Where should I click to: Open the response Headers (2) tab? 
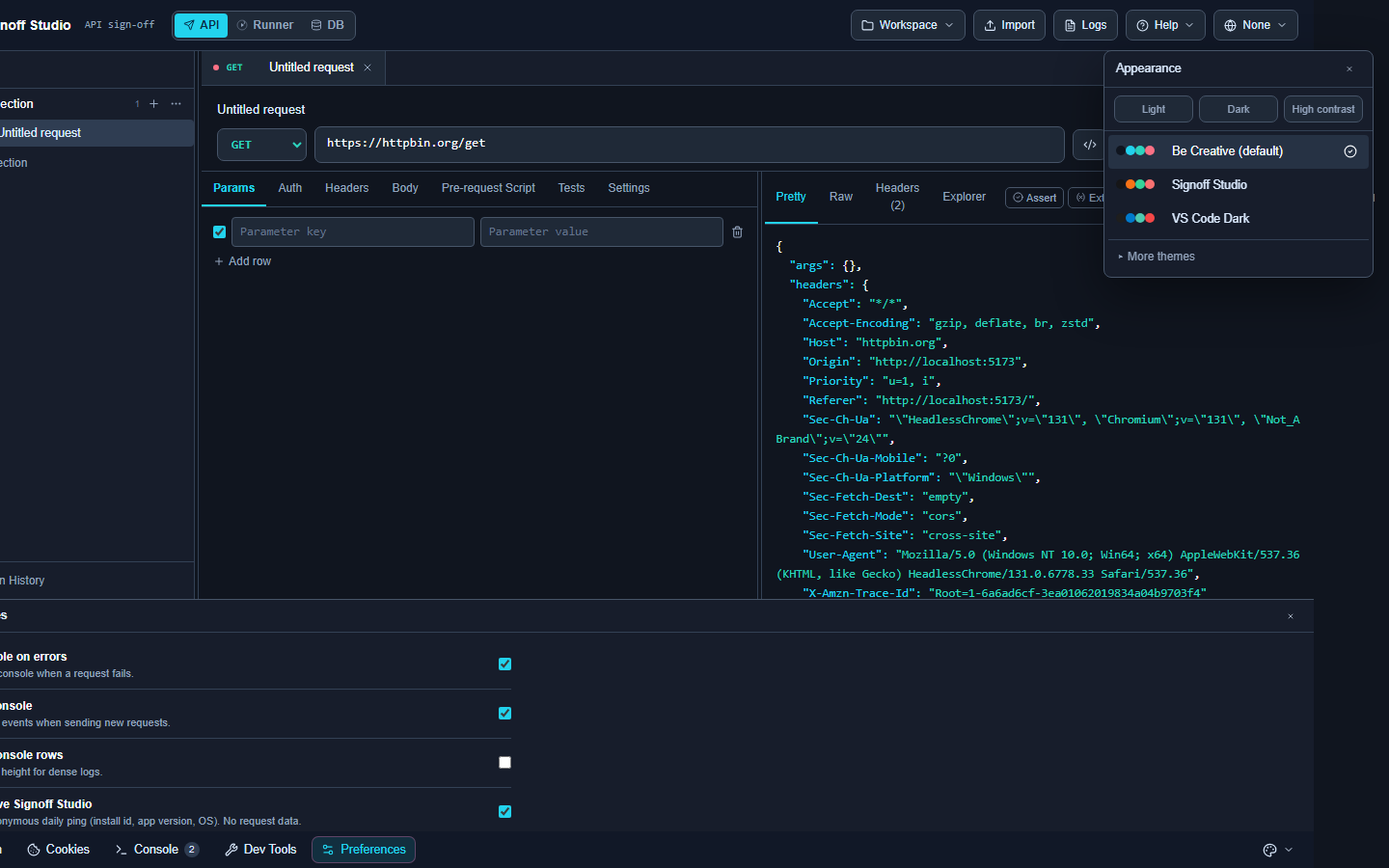tap(897, 197)
